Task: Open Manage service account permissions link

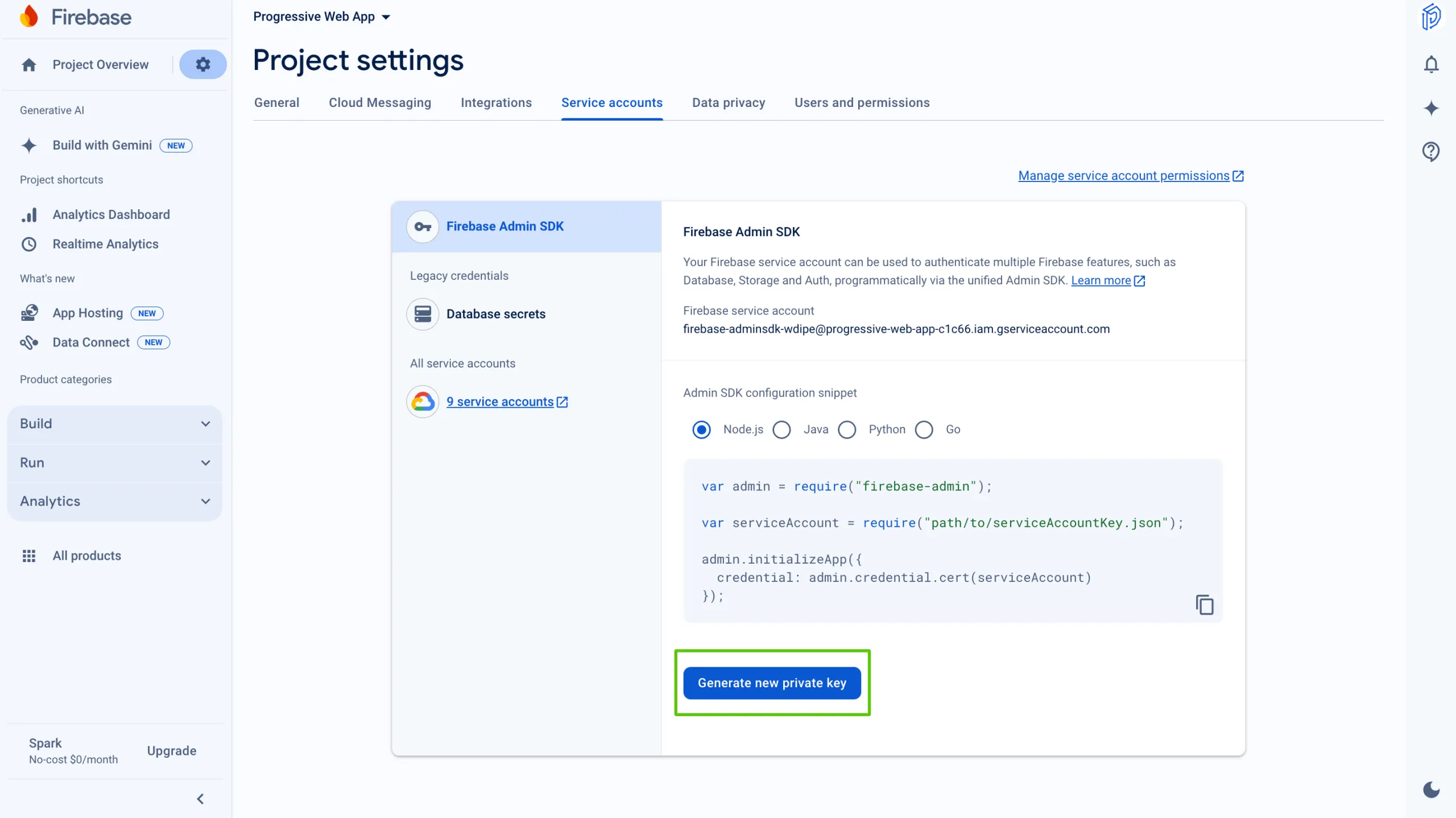Action: click(x=1123, y=176)
